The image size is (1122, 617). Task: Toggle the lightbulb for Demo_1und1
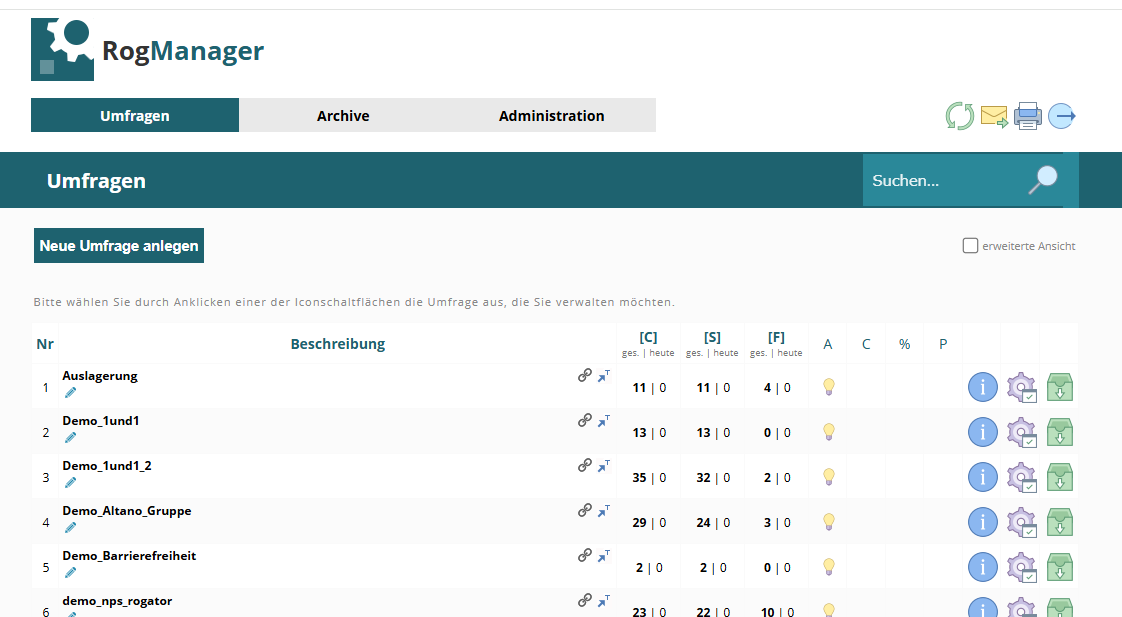829,432
